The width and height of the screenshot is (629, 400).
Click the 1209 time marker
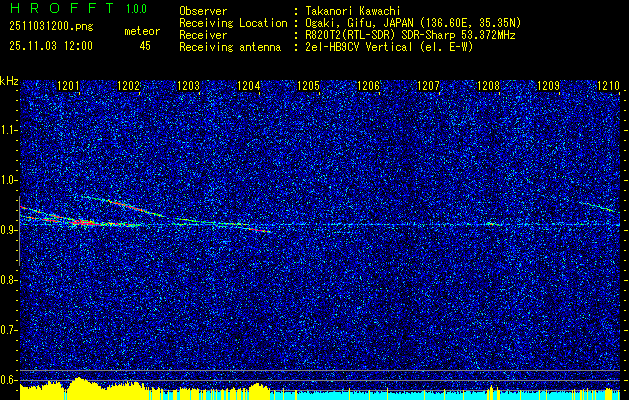click(x=548, y=86)
